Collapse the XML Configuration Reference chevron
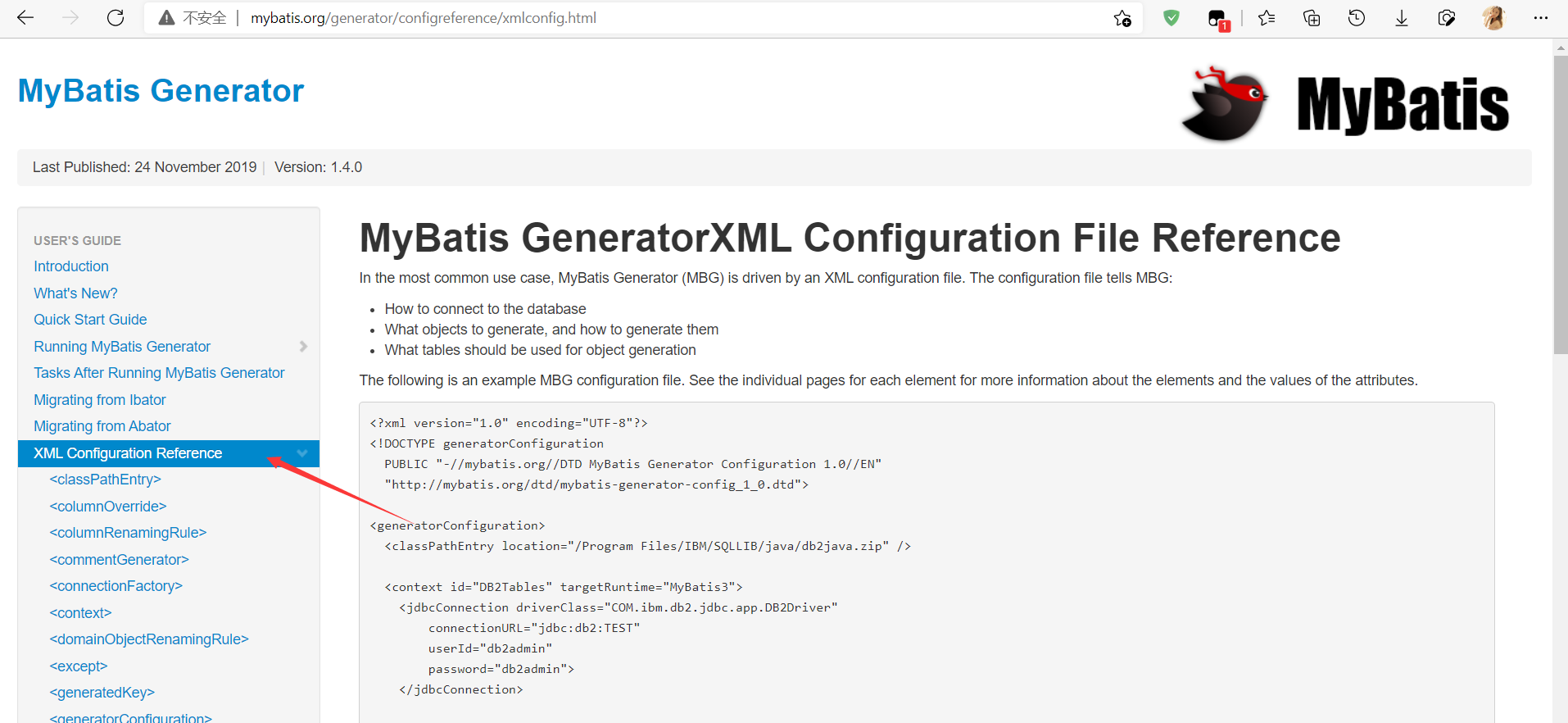Image resolution: width=1568 pixels, height=723 pixels. coord(302,453)
